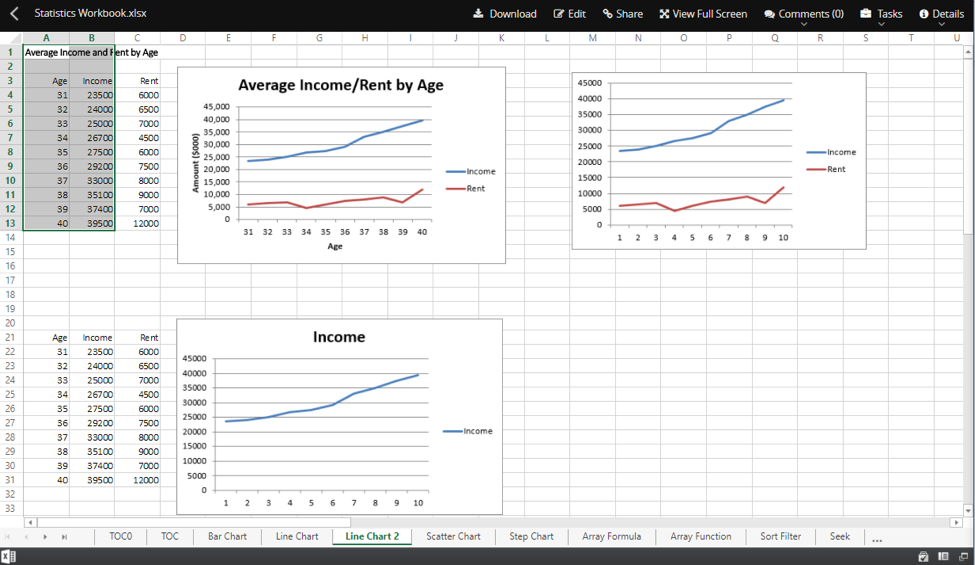
Task: Go to previous sheet tab arrow
Action: [26, 536]
